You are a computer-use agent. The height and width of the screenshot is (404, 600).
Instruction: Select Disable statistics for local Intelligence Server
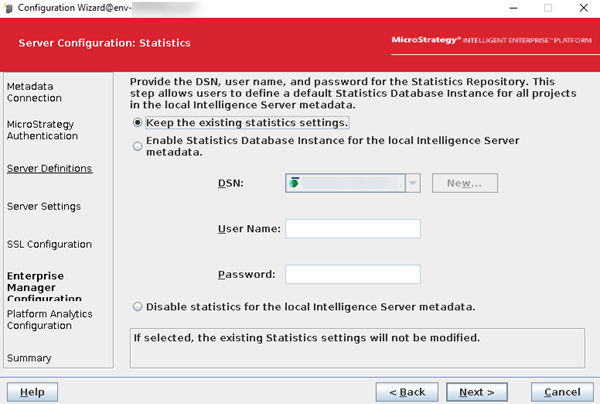[138, 306]
